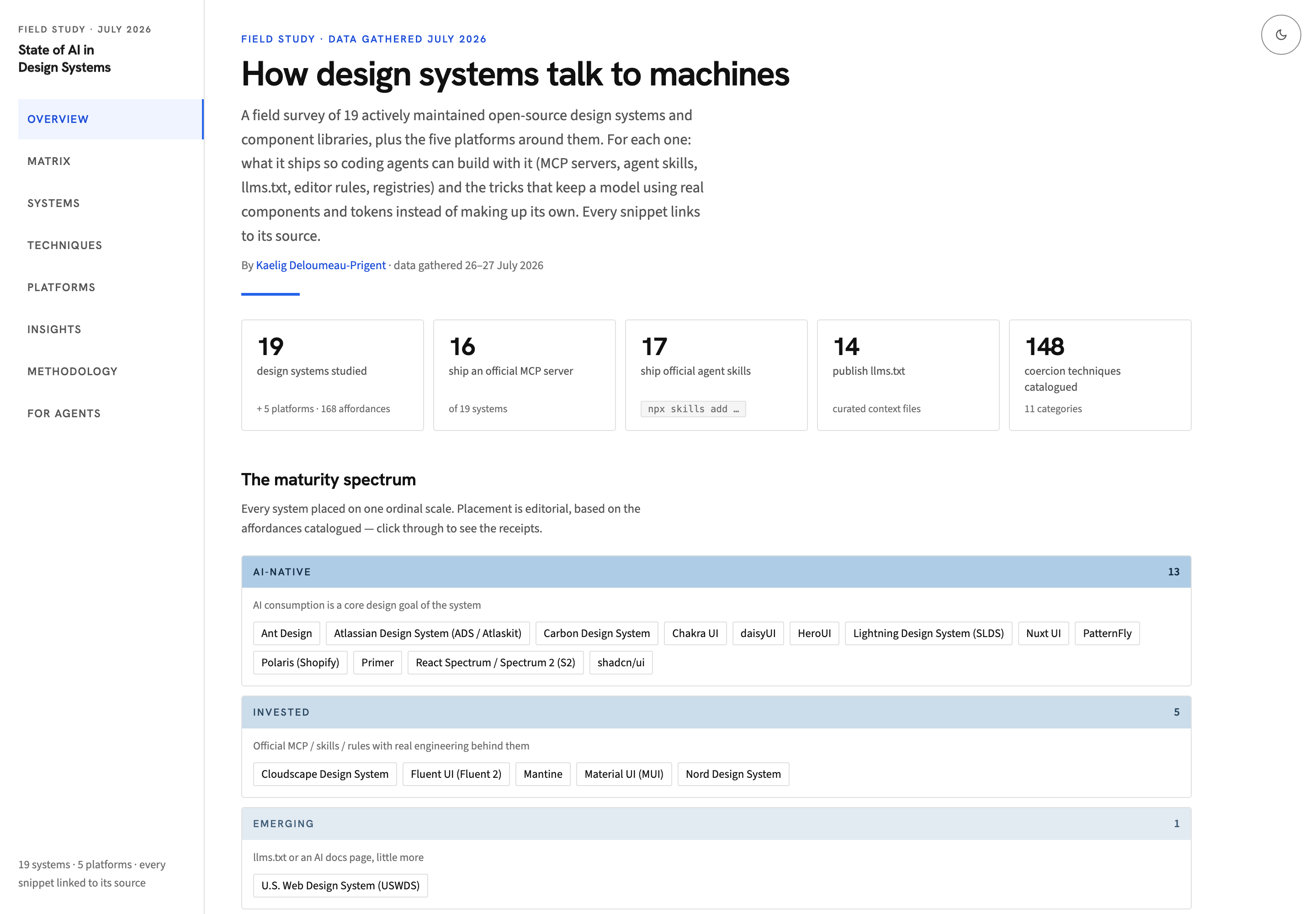Screen dimensions: 1316x914
Task: Click The maturity spectrum heading
Action: [x=328, y=479]
